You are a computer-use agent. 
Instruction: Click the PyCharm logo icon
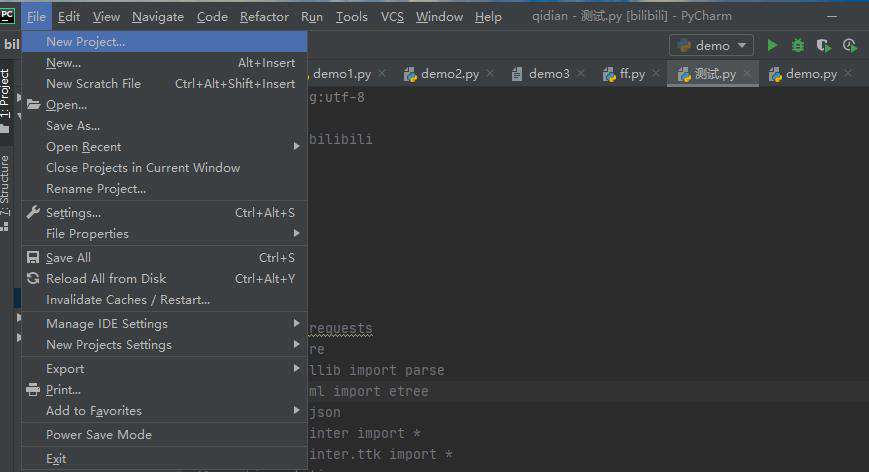(x=7, y=16)
